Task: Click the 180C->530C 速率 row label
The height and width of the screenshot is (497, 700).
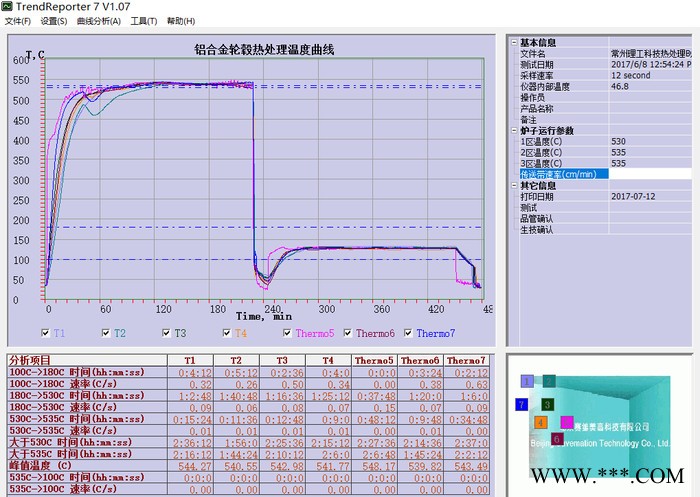Action: [x=87, y=407]
